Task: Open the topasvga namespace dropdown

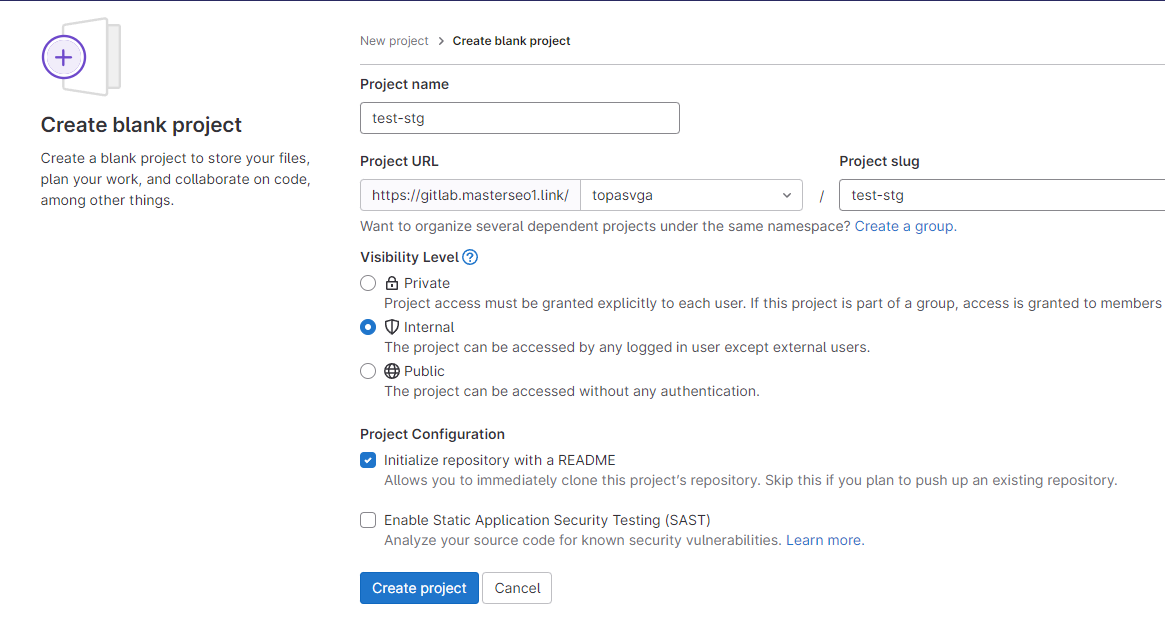Action: pos(691,195)
